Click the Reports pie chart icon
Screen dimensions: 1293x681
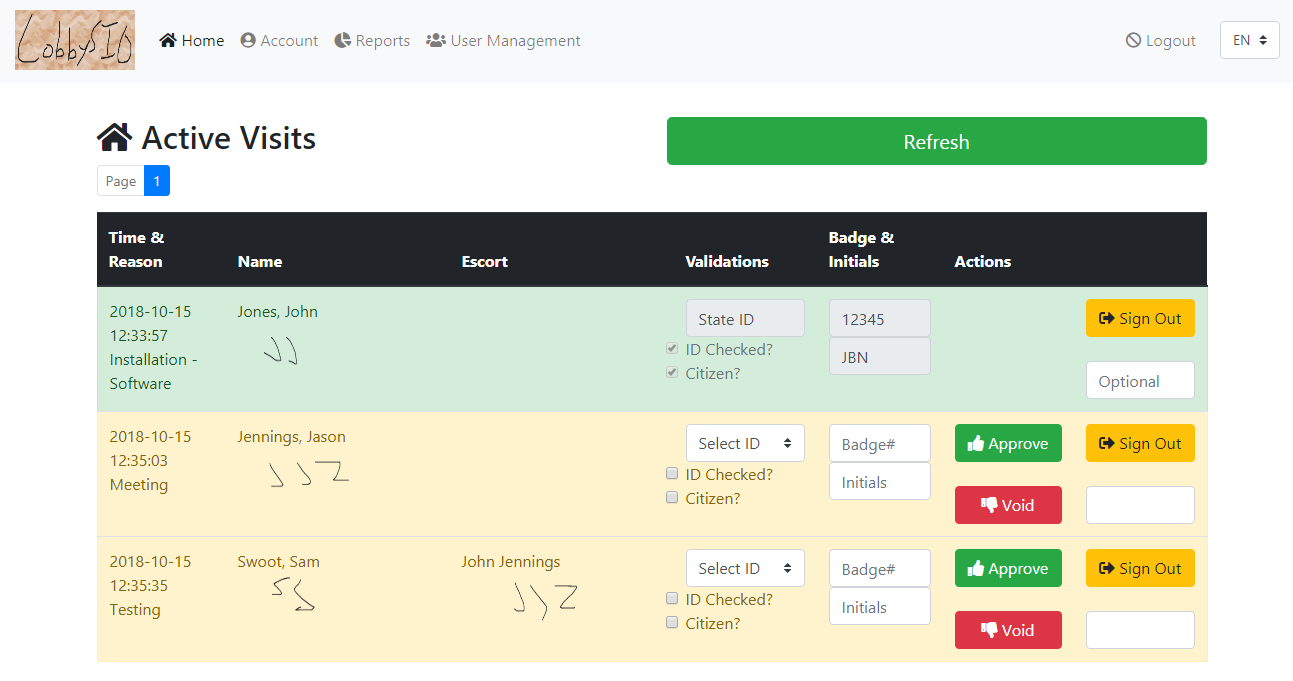point(343,40)
